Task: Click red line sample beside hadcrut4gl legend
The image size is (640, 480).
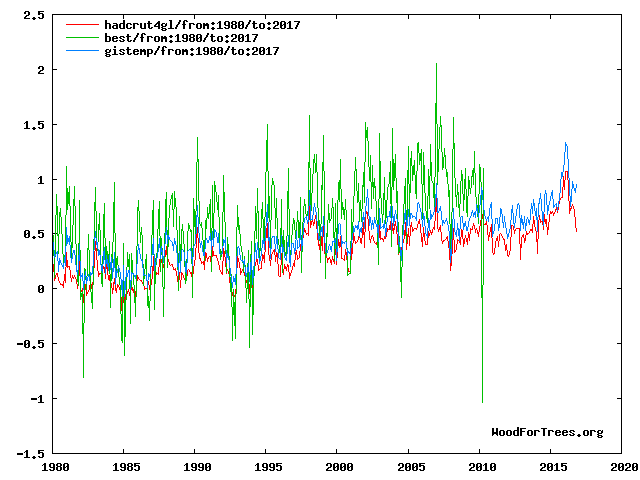Action: tap(82, 24)
